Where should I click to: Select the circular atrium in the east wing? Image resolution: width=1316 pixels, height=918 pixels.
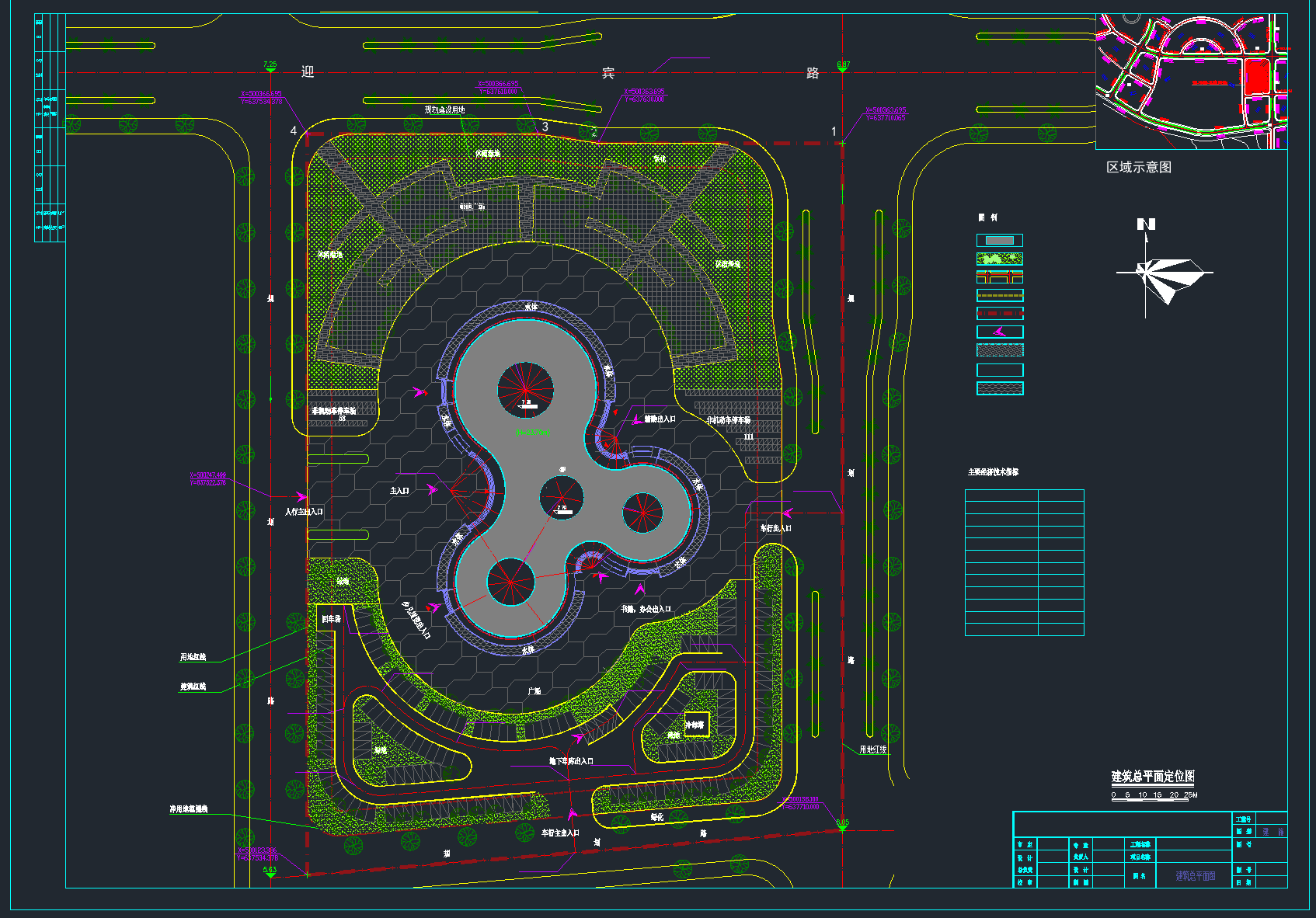click(642, 513)
